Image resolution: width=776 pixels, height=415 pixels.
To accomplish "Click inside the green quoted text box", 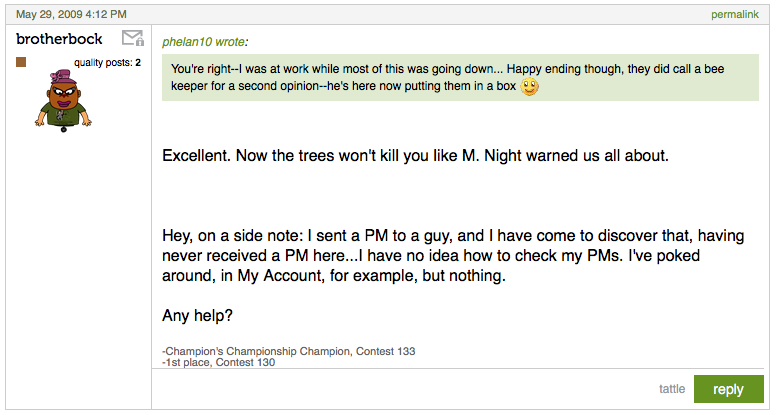I will coord(400,77).
